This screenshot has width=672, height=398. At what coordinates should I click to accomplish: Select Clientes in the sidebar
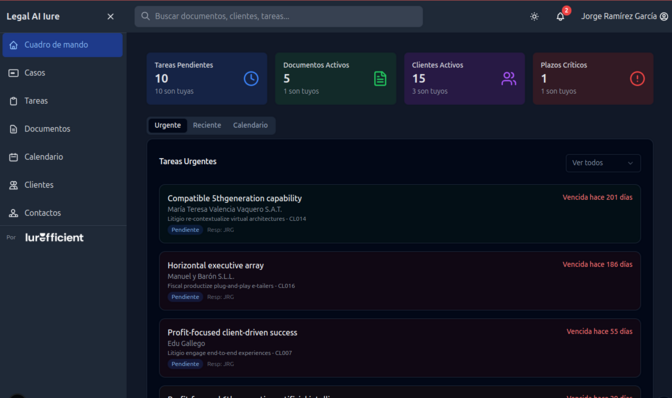[x=63, y=185]
